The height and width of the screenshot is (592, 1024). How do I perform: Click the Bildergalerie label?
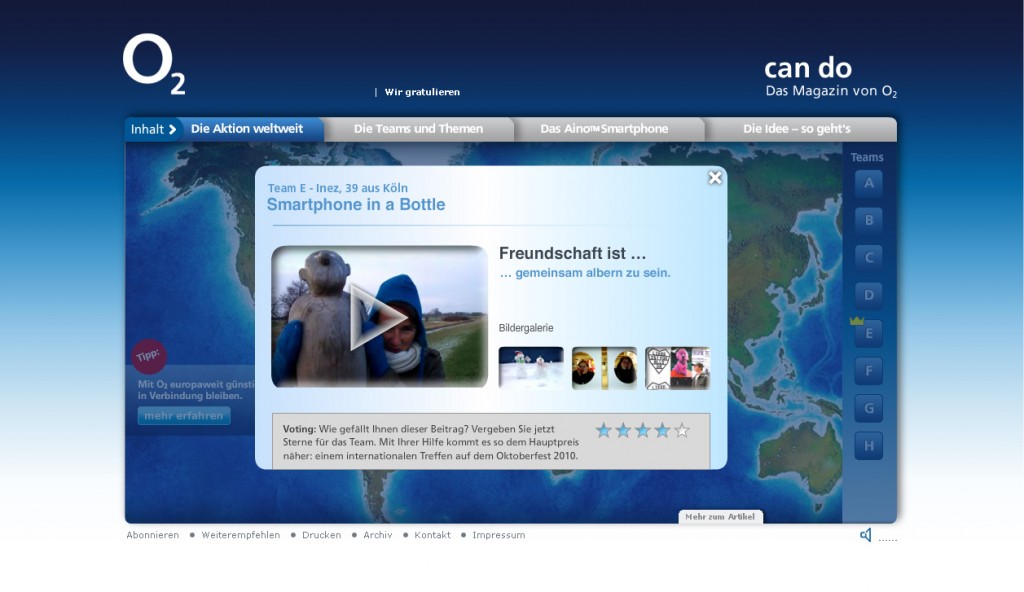[x=526, y=328]
